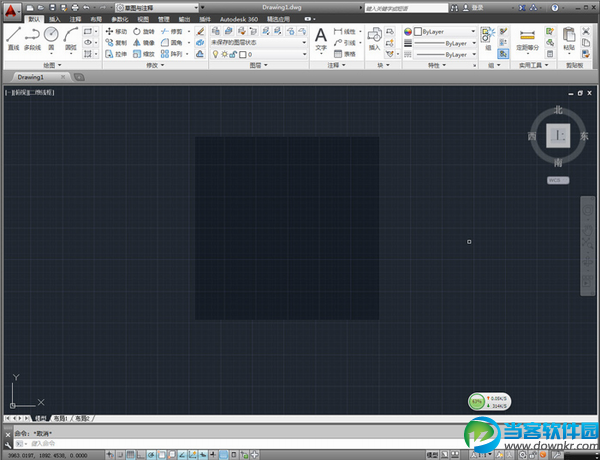Viewport: 600px width, 460px height.
Task: Click the keyword search input field
Action: point(410,7)
